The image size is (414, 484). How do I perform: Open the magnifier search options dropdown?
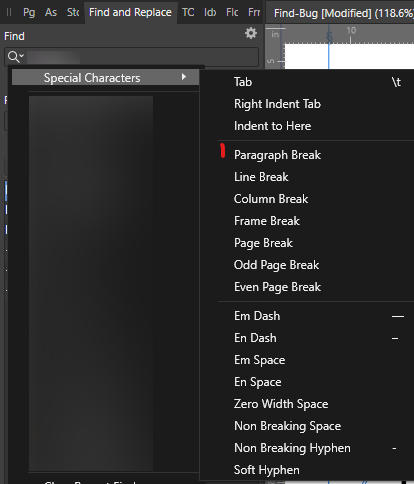16,57
